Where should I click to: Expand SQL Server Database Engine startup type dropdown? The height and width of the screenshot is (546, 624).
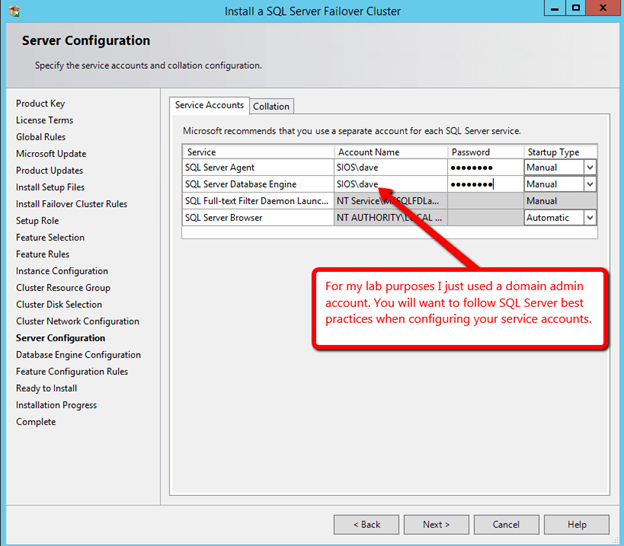(x=589, y=185)
